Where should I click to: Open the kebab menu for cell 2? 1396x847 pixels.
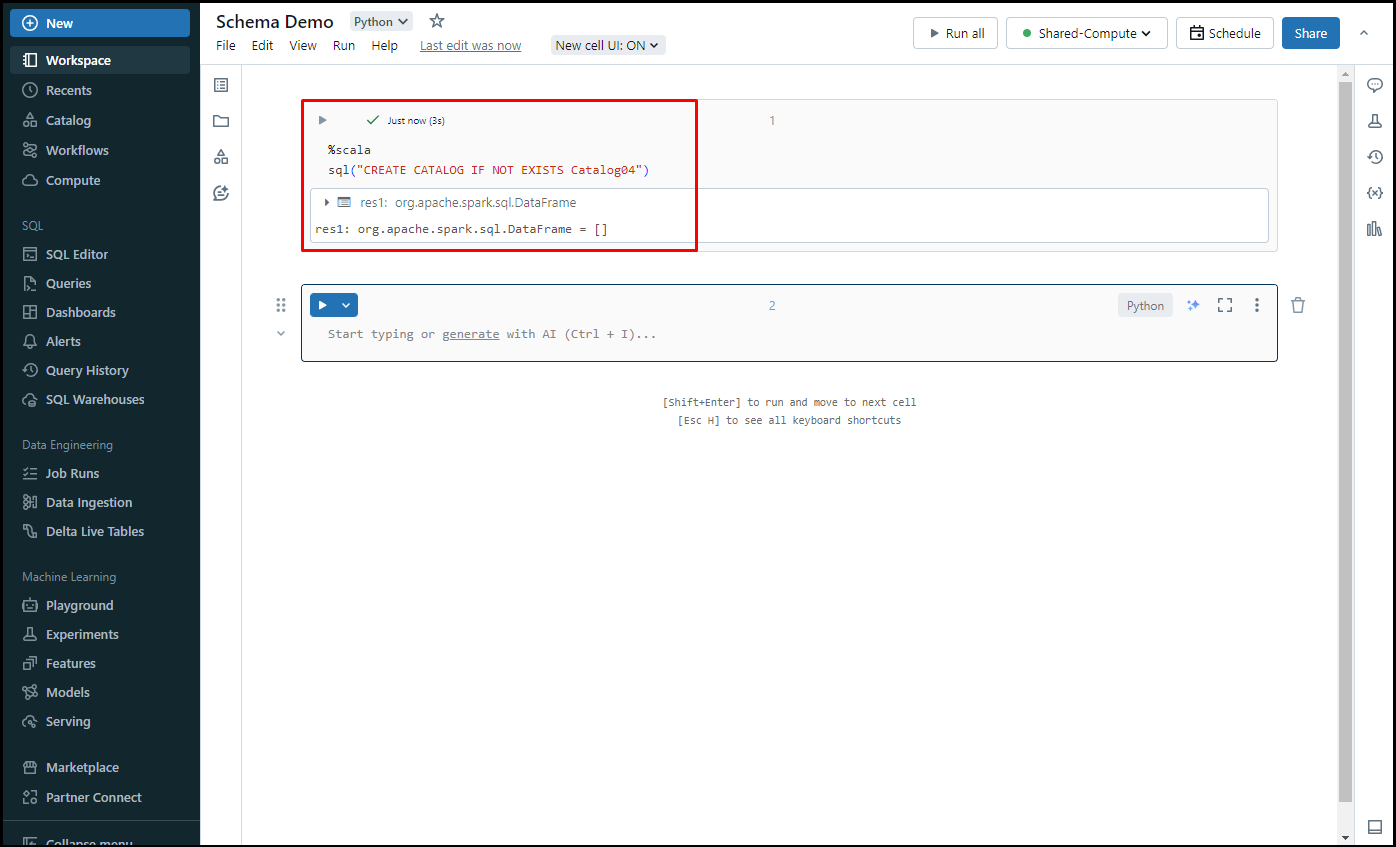coord(1257,305)
